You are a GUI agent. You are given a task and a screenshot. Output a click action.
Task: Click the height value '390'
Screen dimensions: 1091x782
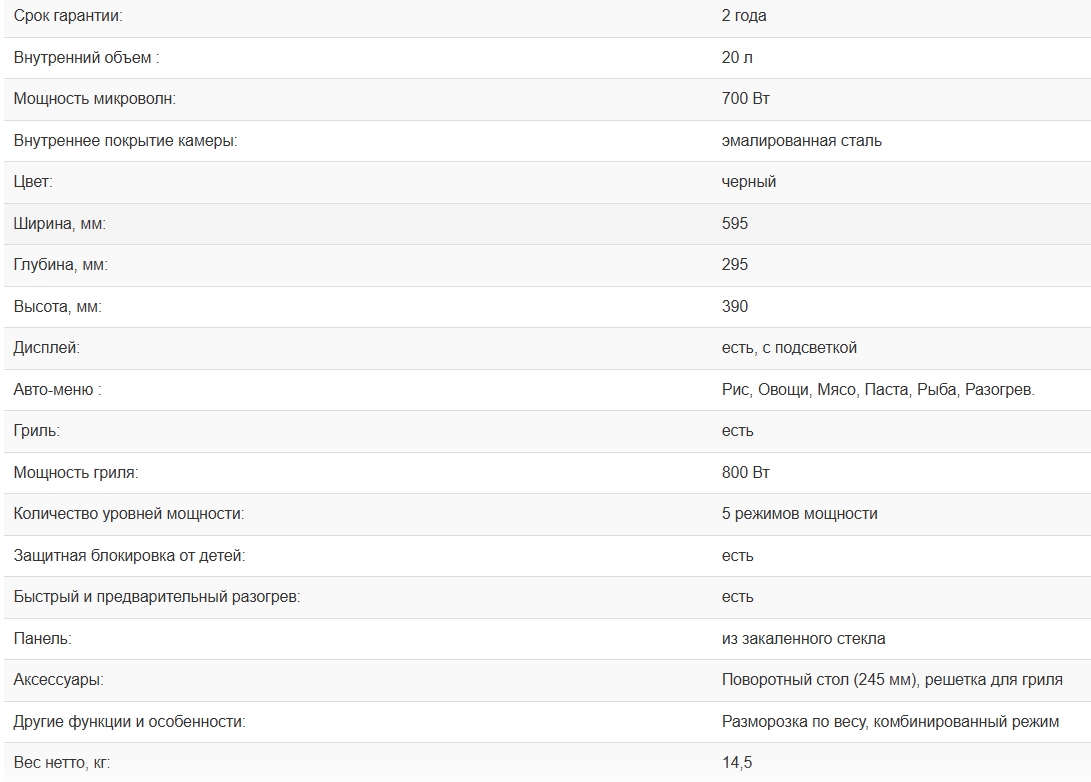735,307
